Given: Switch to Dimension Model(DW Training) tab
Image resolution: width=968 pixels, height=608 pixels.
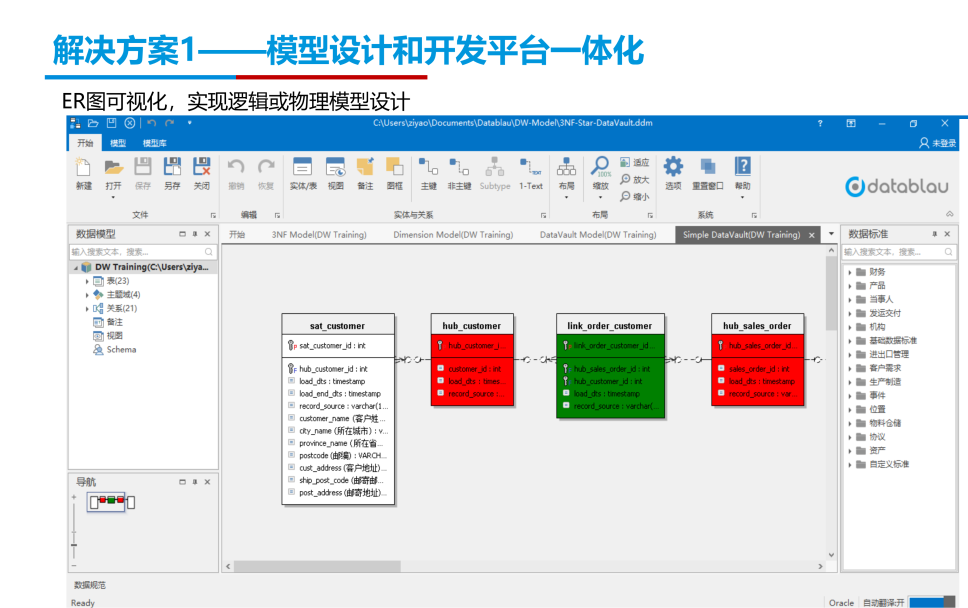Looking at the screenshot, I should coord(453,235).
